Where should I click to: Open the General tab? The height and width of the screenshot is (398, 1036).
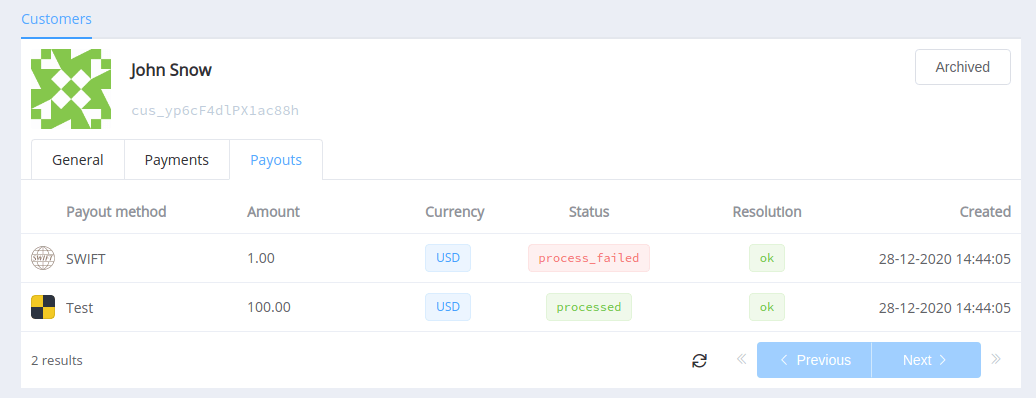coord(78,160)
